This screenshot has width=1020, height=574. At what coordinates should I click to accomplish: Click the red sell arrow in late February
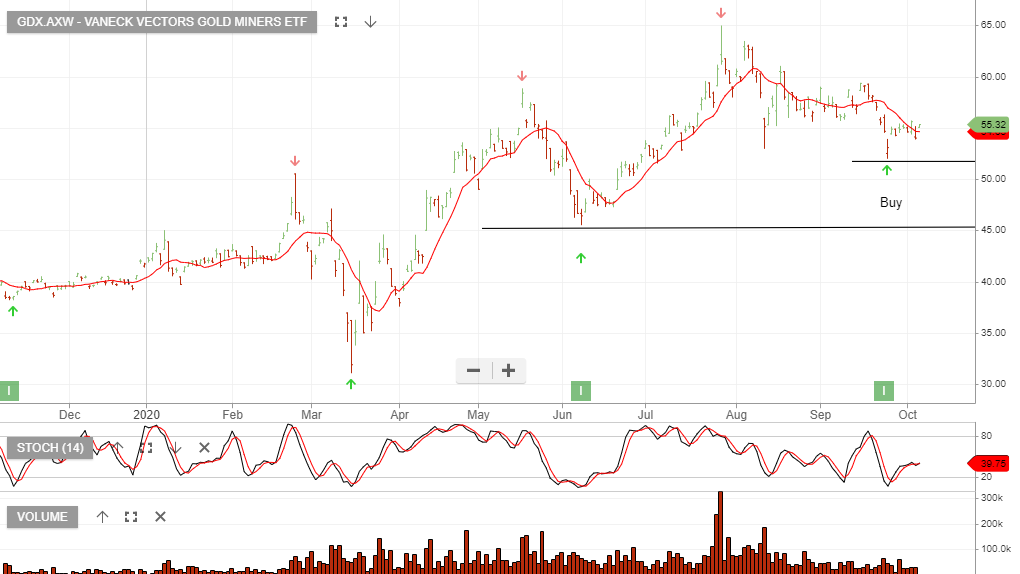[x=295, y=161]
